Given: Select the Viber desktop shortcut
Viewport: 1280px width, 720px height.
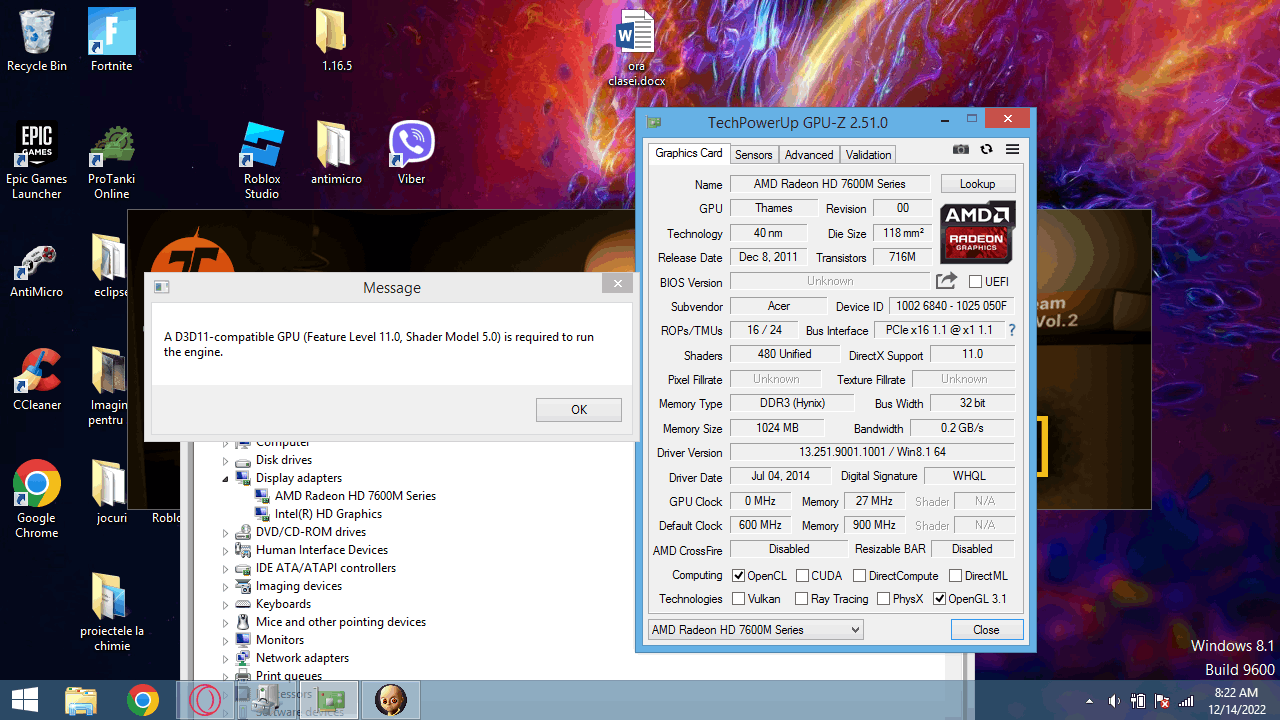Looking at the screenshot, I should [x=411, y=153].
